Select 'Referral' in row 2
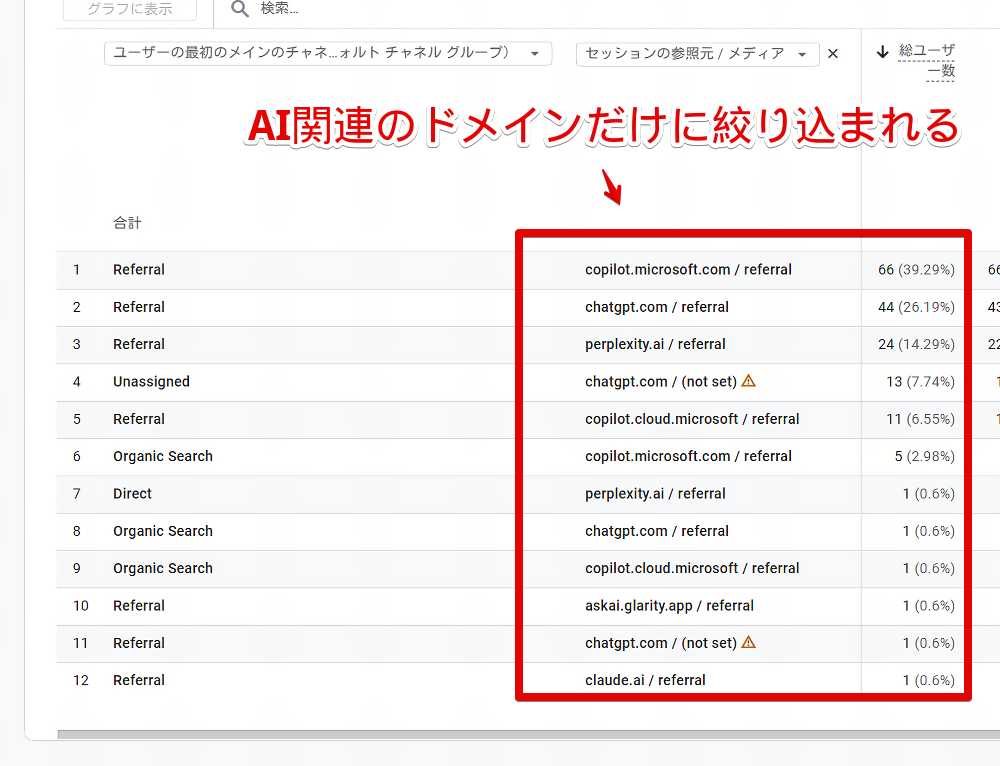The height and width of the screenshot is (766, 1000). [139, 307]
